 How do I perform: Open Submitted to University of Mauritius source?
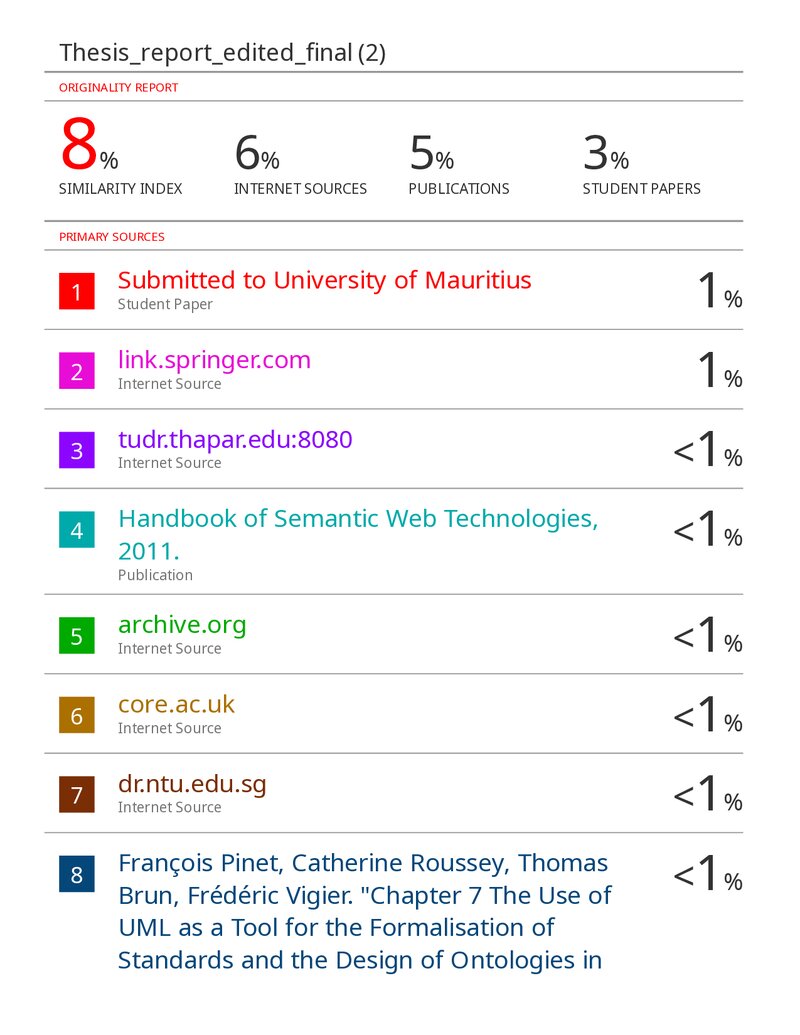[324, 281]
